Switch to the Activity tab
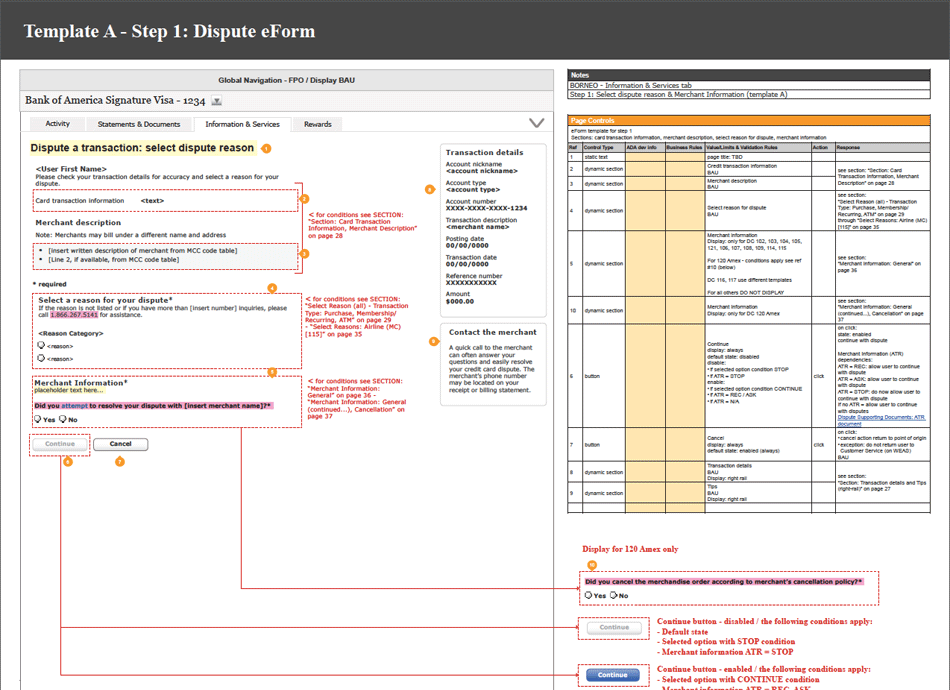This screenshot has width=950, height=690. pyautogui.click(x=57, y=124)
